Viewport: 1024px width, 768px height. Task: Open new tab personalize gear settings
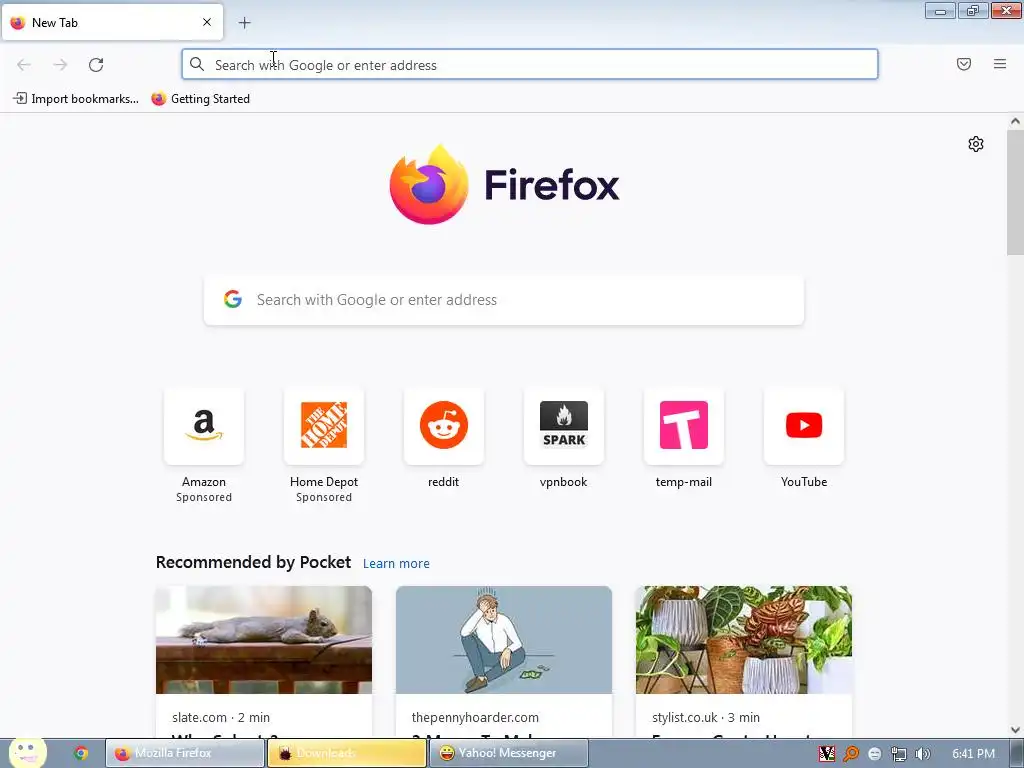pos(976,144)
